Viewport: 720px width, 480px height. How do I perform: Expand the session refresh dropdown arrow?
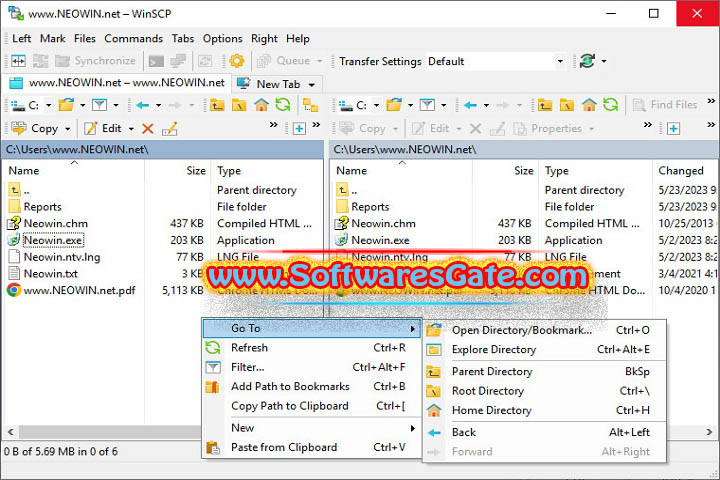point(604,61)
